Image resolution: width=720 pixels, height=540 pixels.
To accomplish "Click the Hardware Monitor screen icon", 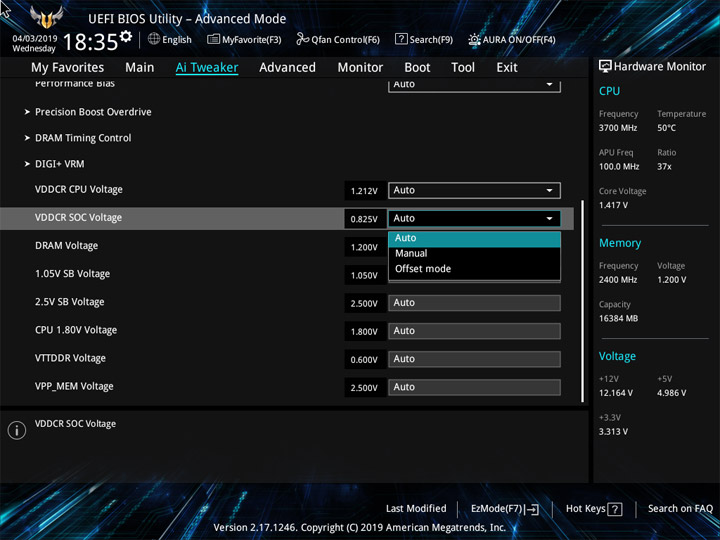I will click(605, 67).
